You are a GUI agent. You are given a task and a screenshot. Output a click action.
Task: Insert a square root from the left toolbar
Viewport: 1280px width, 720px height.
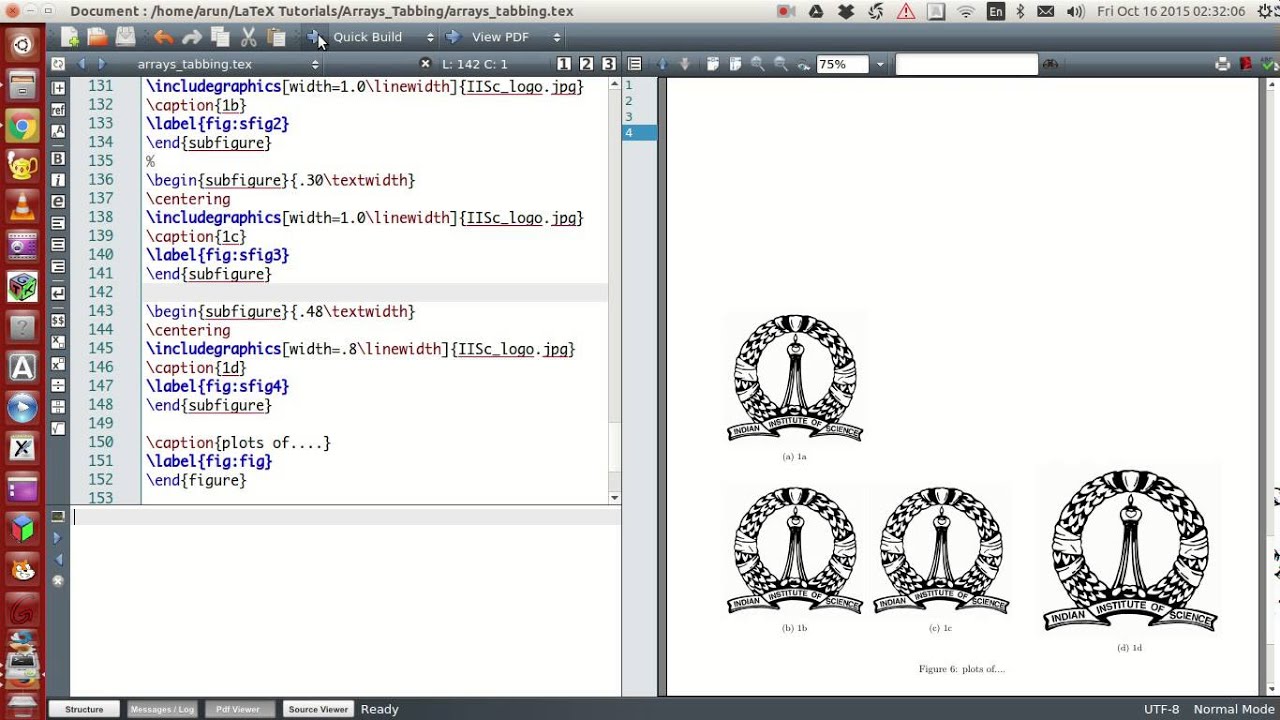tap(58, 428)
